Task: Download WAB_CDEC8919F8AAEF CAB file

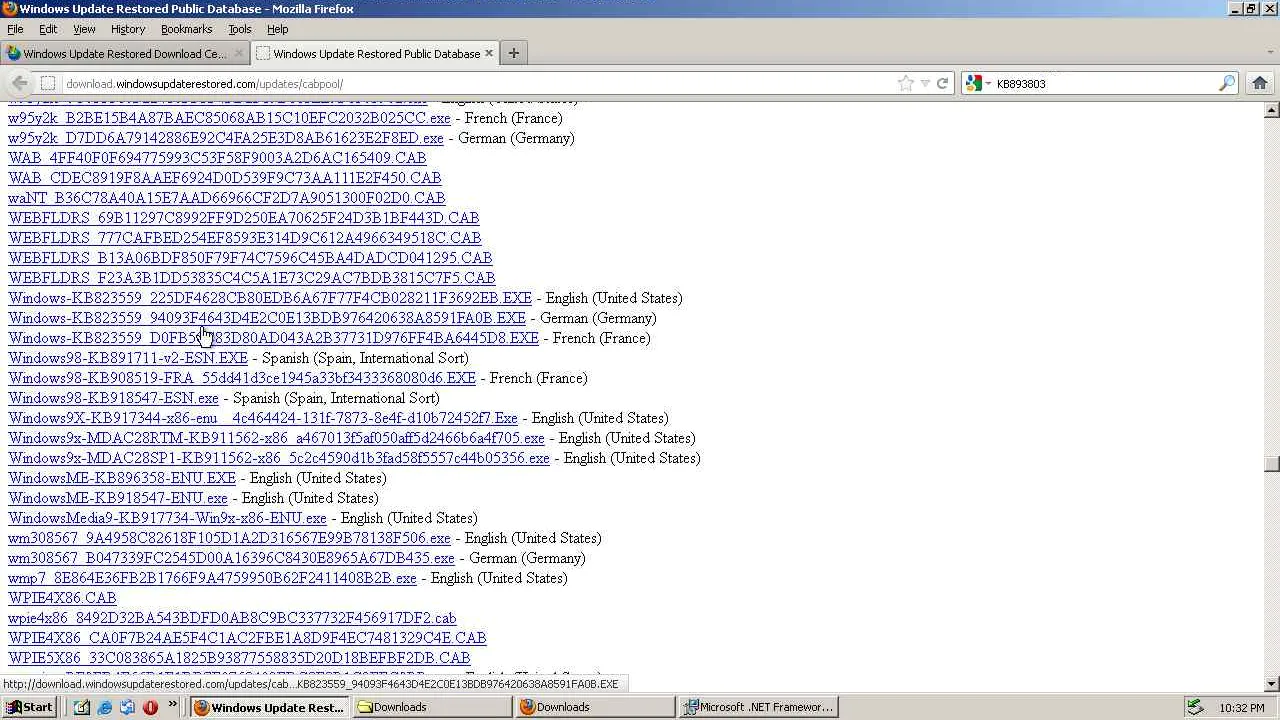Action: (x=225, y=178)
